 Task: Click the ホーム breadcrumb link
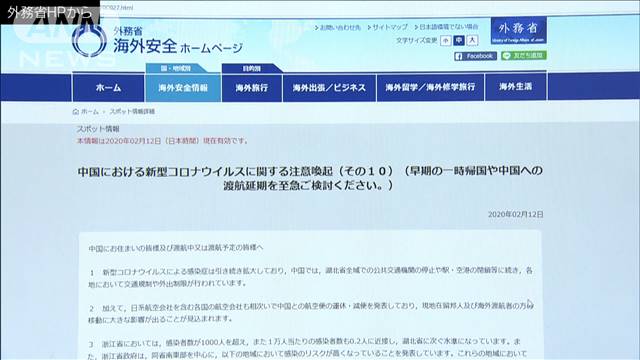click(x=90, y=111)
